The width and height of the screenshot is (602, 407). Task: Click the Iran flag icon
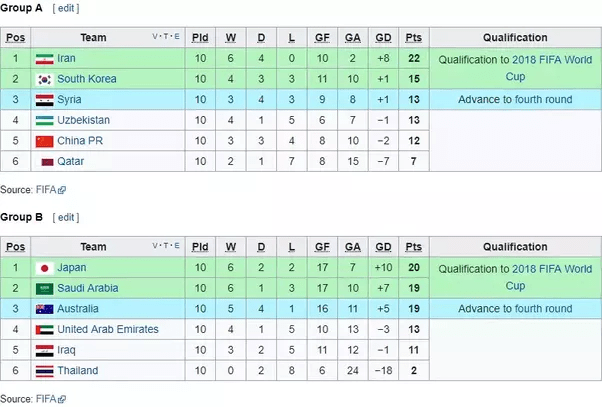[45, 59]
